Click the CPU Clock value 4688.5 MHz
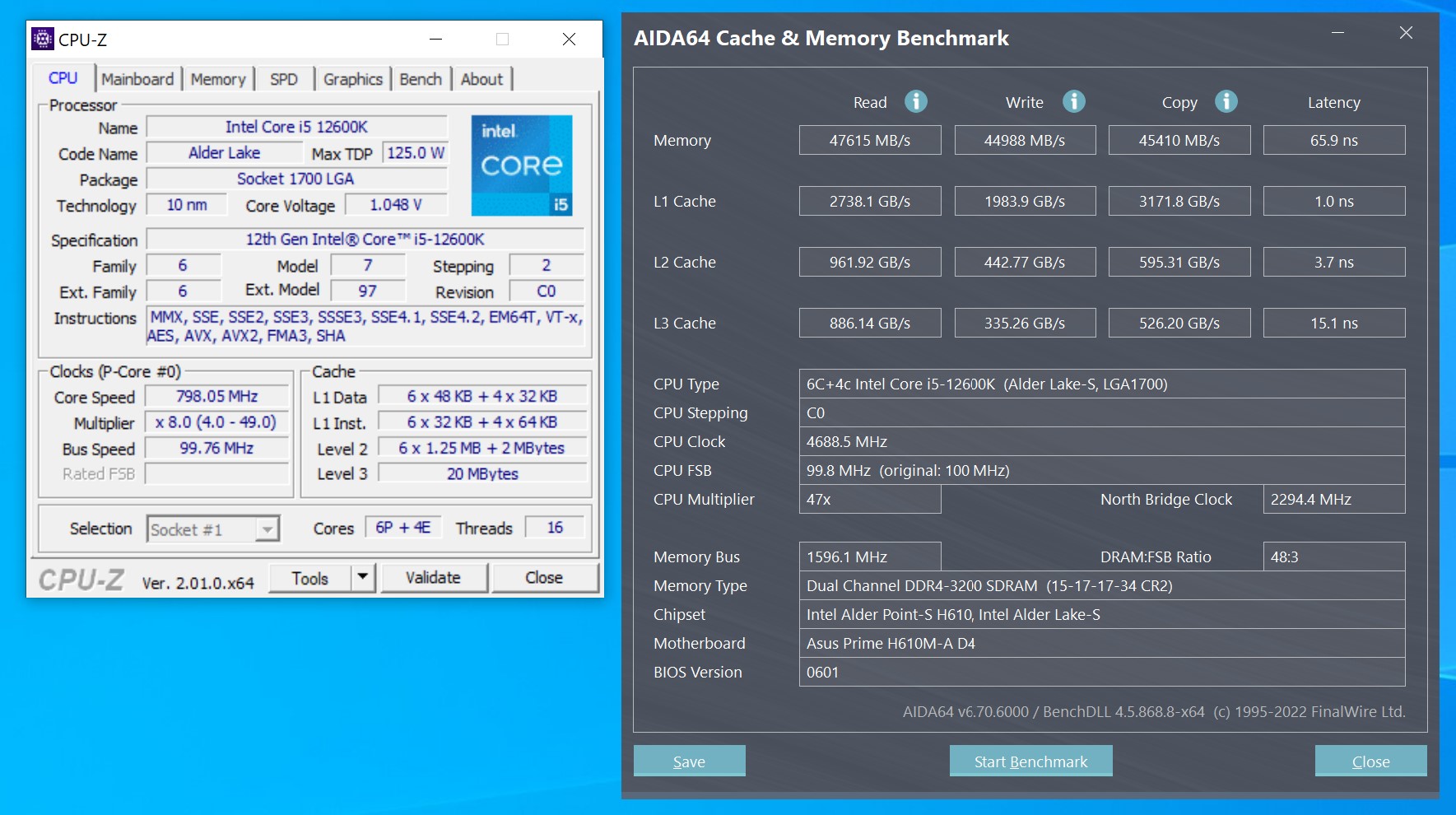Image resolution: width=1456 pixels, height=815 pixels. point(1102,441)
